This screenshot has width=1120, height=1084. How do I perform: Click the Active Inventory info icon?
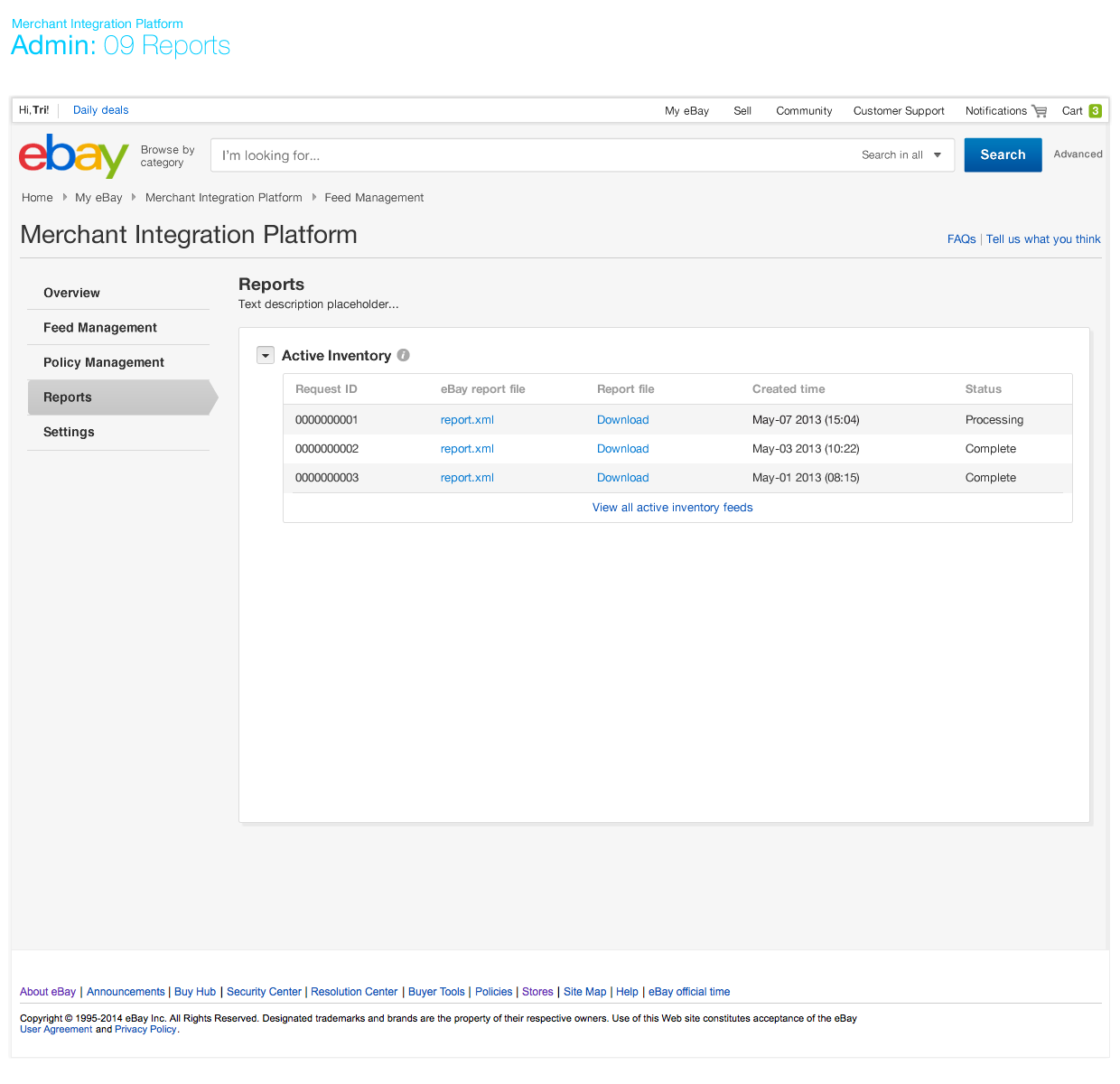pos(404,355)
